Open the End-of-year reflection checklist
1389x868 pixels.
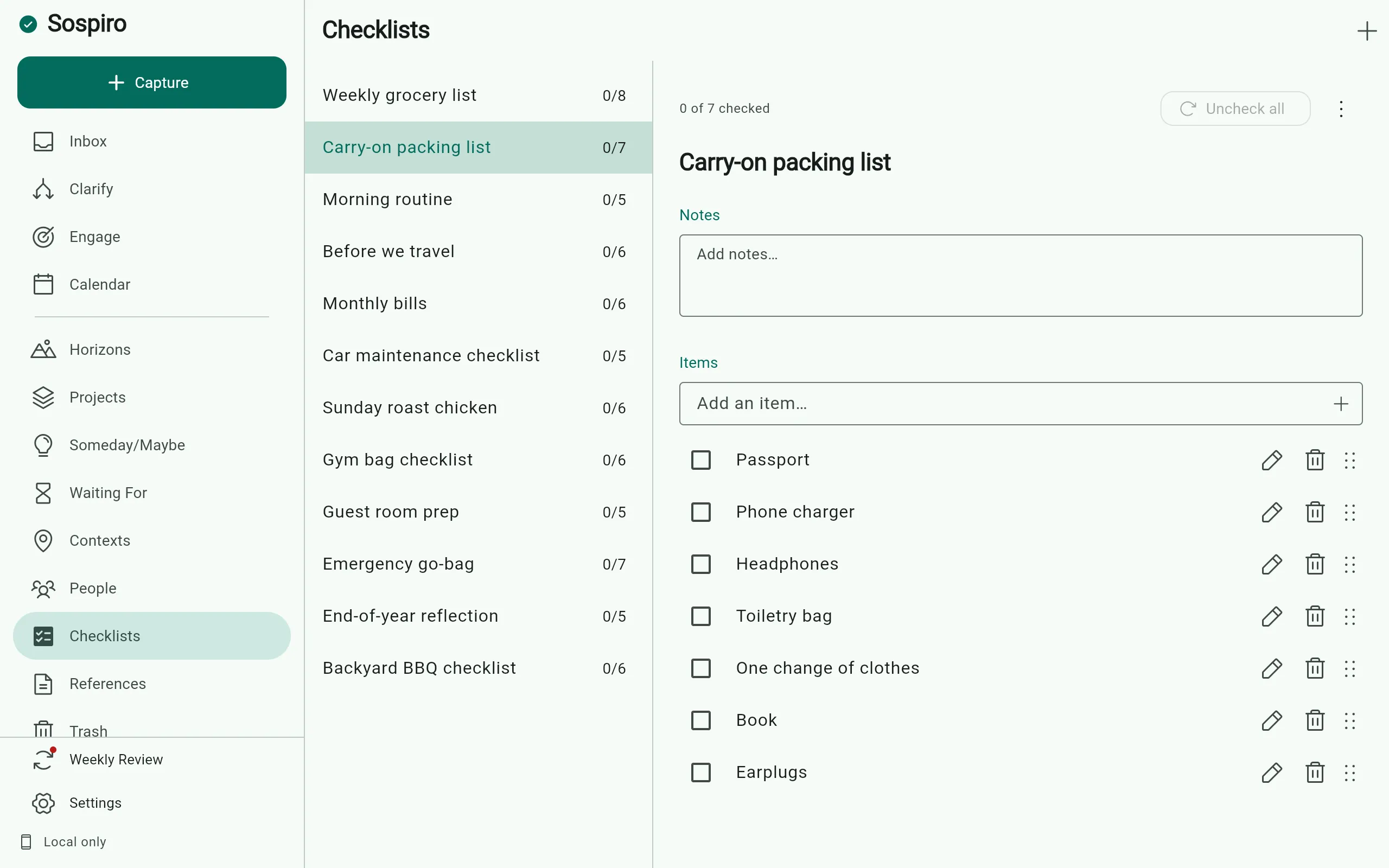pyautogui.click(x=478, y=616)
